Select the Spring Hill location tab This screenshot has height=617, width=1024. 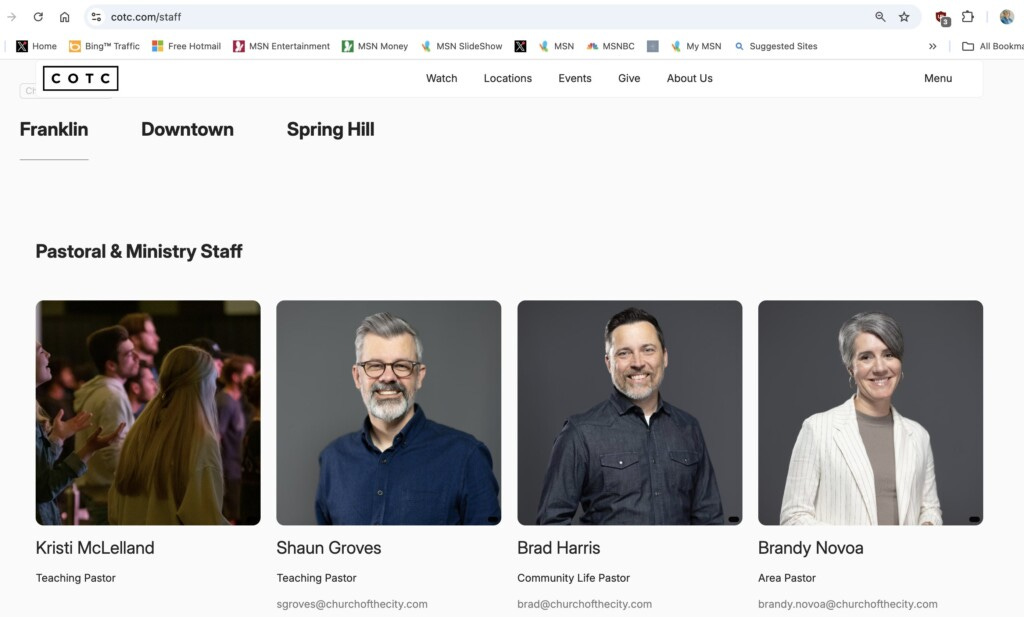(330, 129)
